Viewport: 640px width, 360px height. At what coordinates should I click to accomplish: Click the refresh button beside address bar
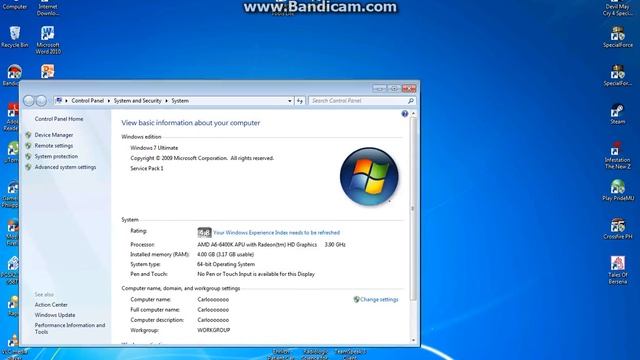300,101
